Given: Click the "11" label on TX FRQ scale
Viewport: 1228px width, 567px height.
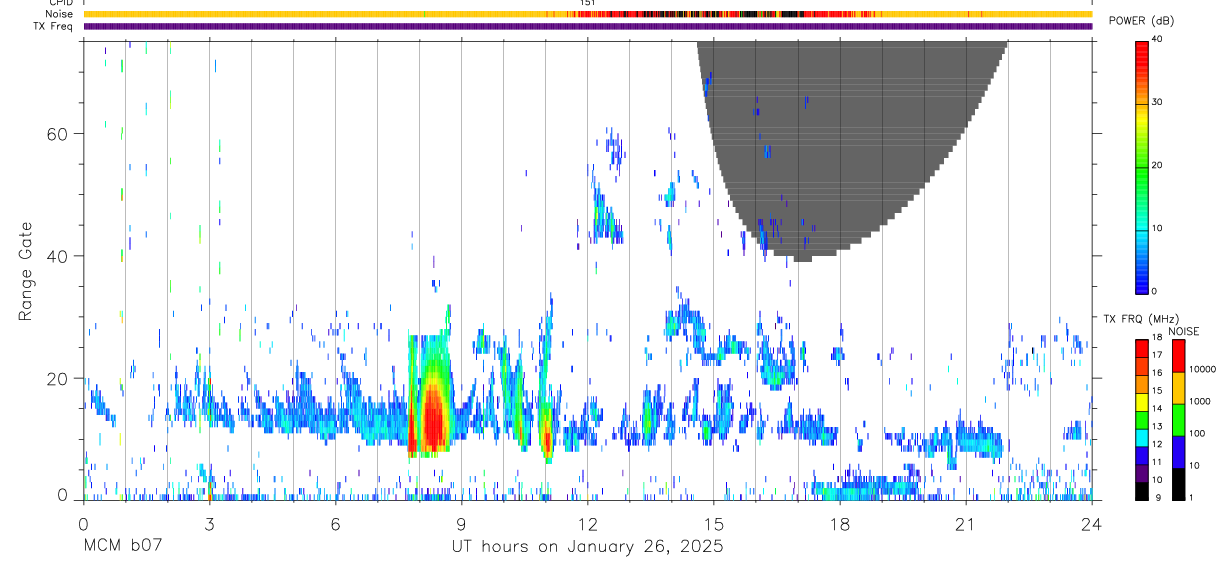Looking at the screenshot, I should click(x=1159, y=462).
